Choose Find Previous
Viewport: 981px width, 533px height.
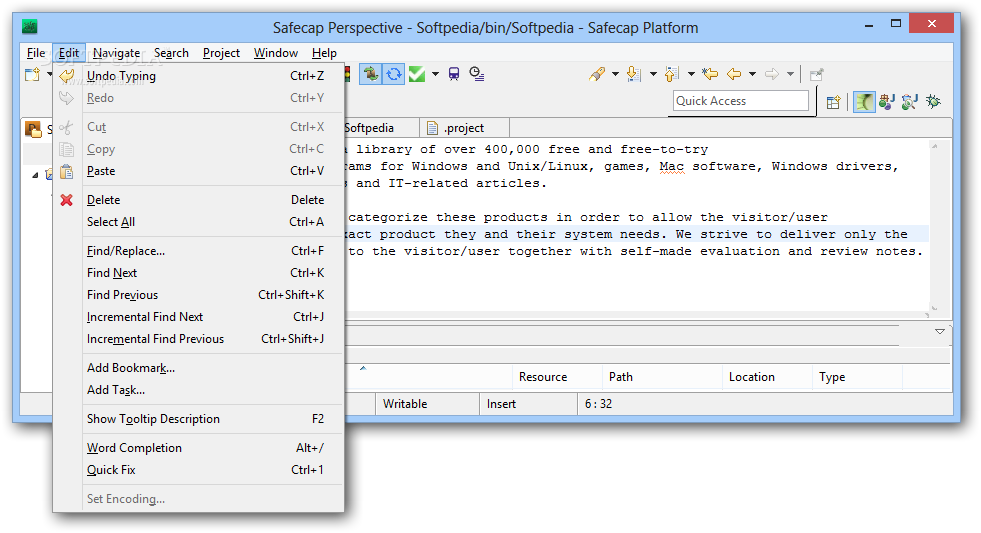(198, 295)
